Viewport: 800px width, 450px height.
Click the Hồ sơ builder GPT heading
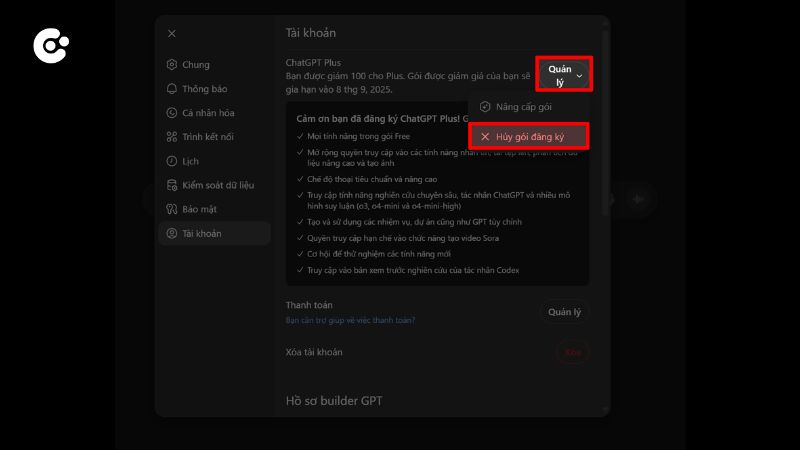[x=334, y=401]
